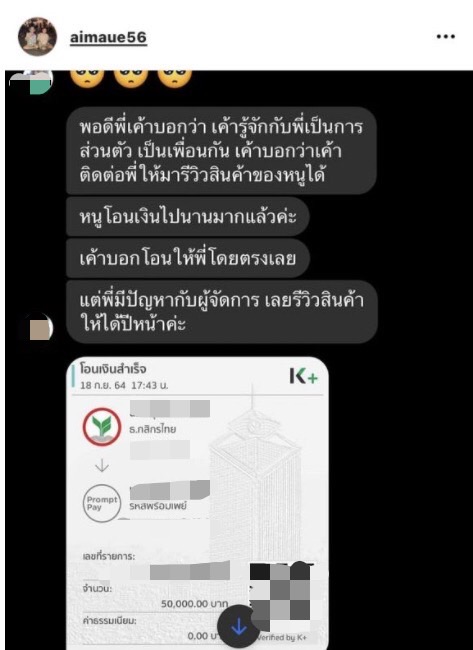This screenshot has height=650, width=473.
Task: Click the third sleepy-face emoji
Action: coord(175,78)
